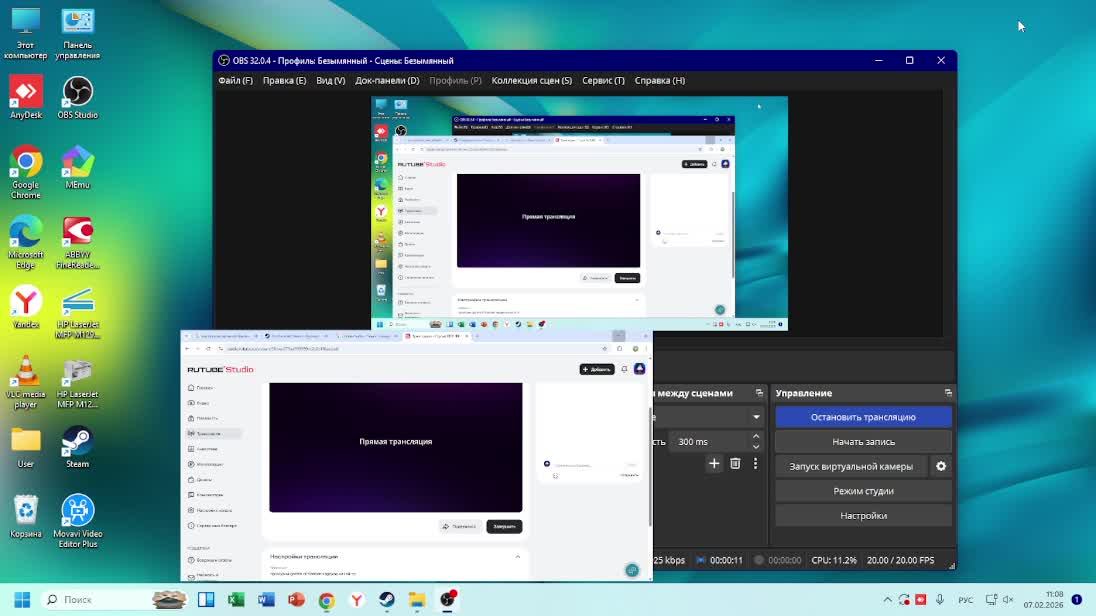Image resolution: width=1096 pixels, height=616 pixels.
Task: Click the profile avatar in Rutube Studio
Action: (639, 369)
